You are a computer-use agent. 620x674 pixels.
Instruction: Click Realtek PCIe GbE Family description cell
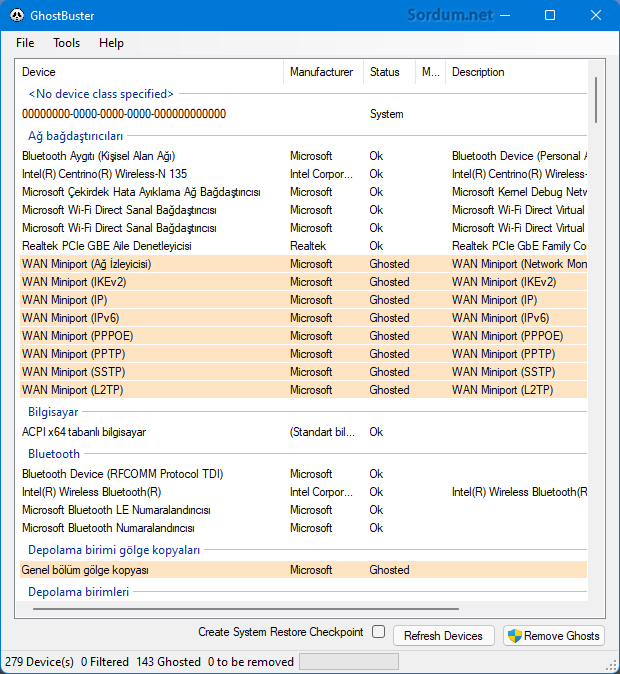point(519,246)
